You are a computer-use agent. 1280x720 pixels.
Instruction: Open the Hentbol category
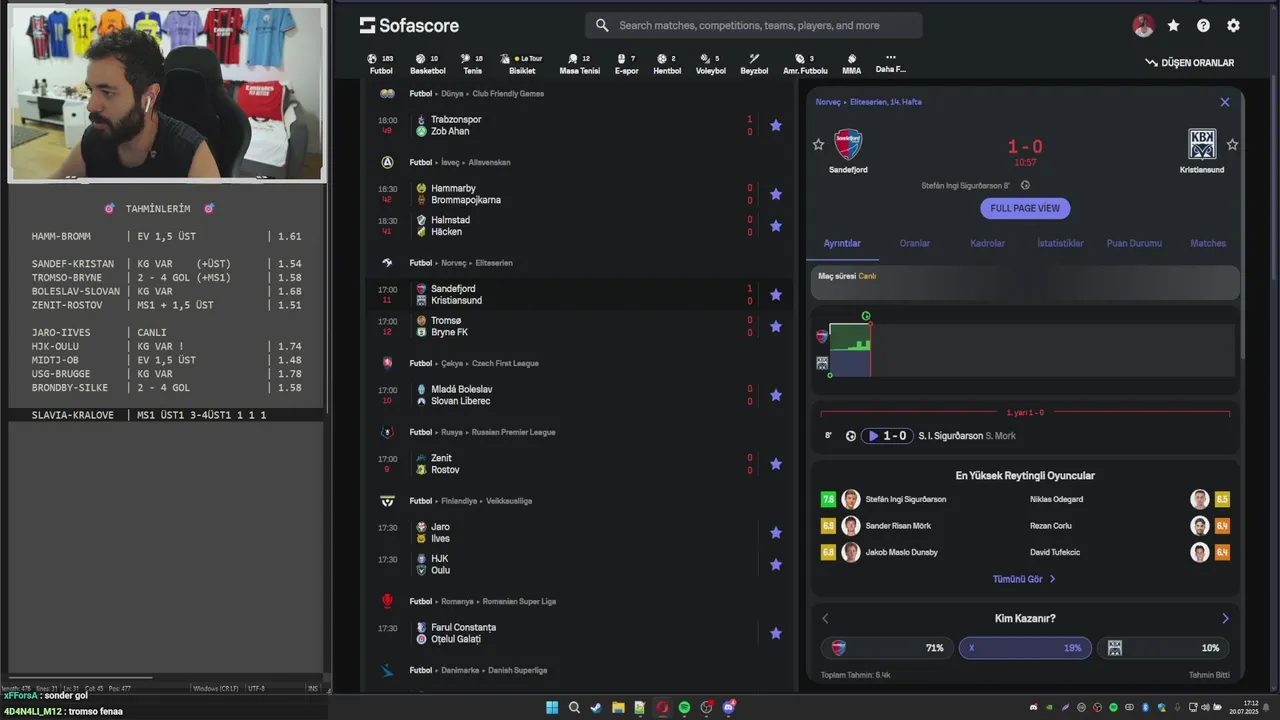click(x=667, y=64)
